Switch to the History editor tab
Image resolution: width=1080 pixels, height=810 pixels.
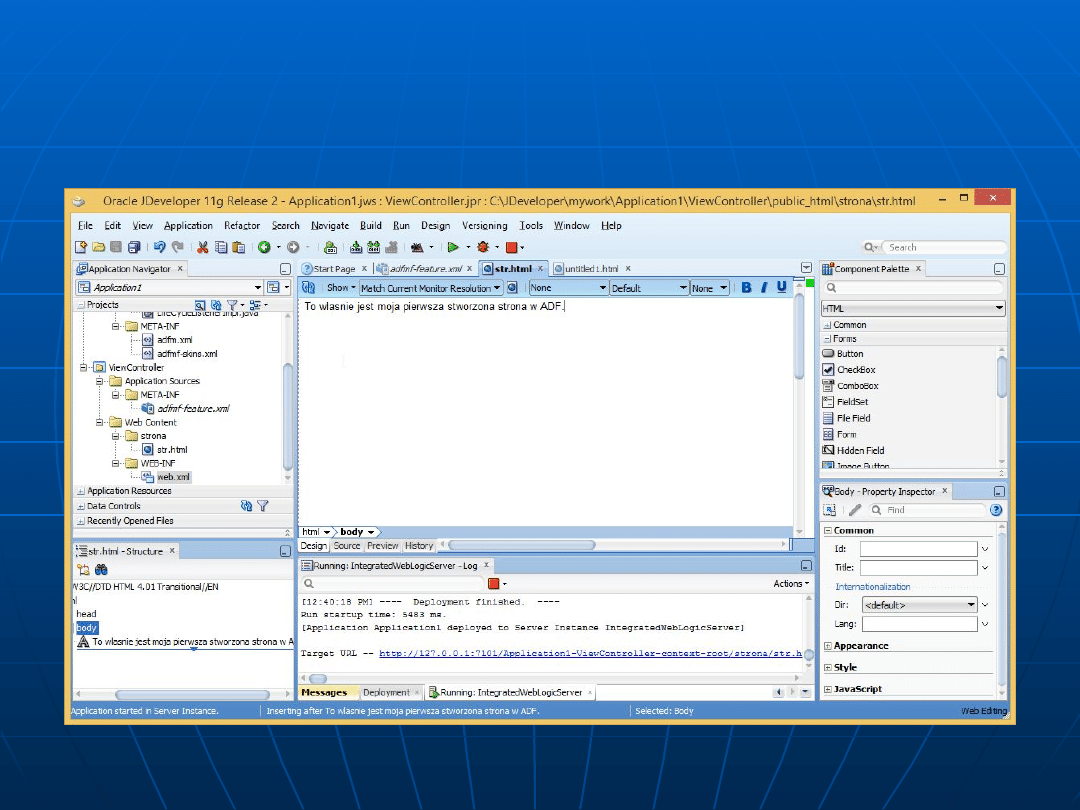pos(419,546)
